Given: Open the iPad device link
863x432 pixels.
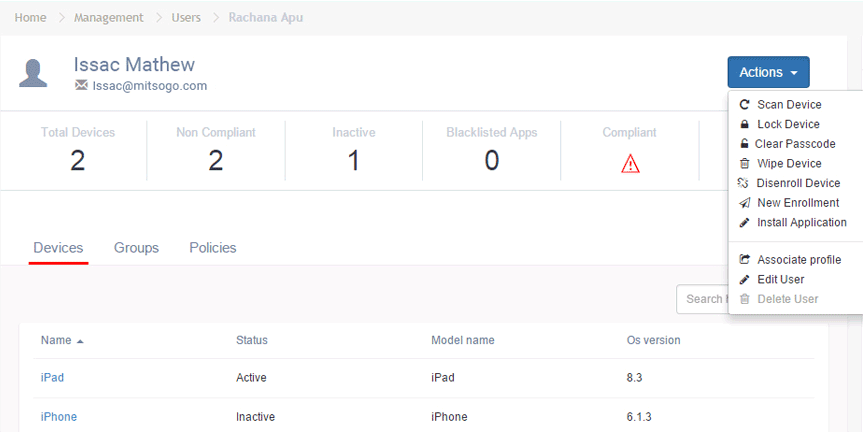Looking at the screenshot, I should point(52,378).
